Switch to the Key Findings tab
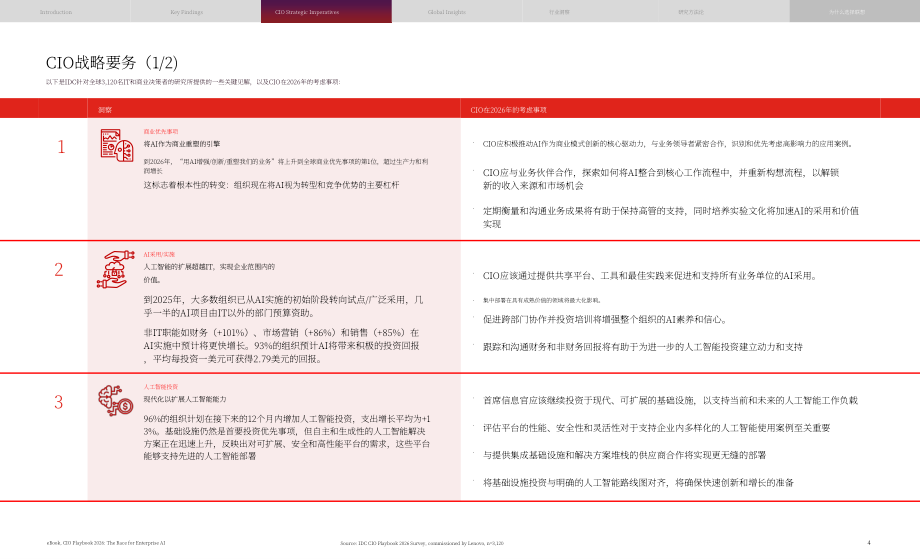920x559 pixels. pyautogui.click(x=187, y=12)
